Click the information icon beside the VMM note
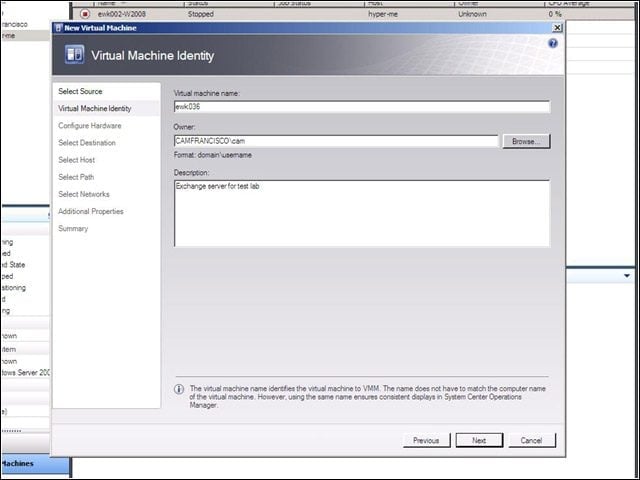The height and width of the screenshot is (480, 640). (x=179, y=389)
